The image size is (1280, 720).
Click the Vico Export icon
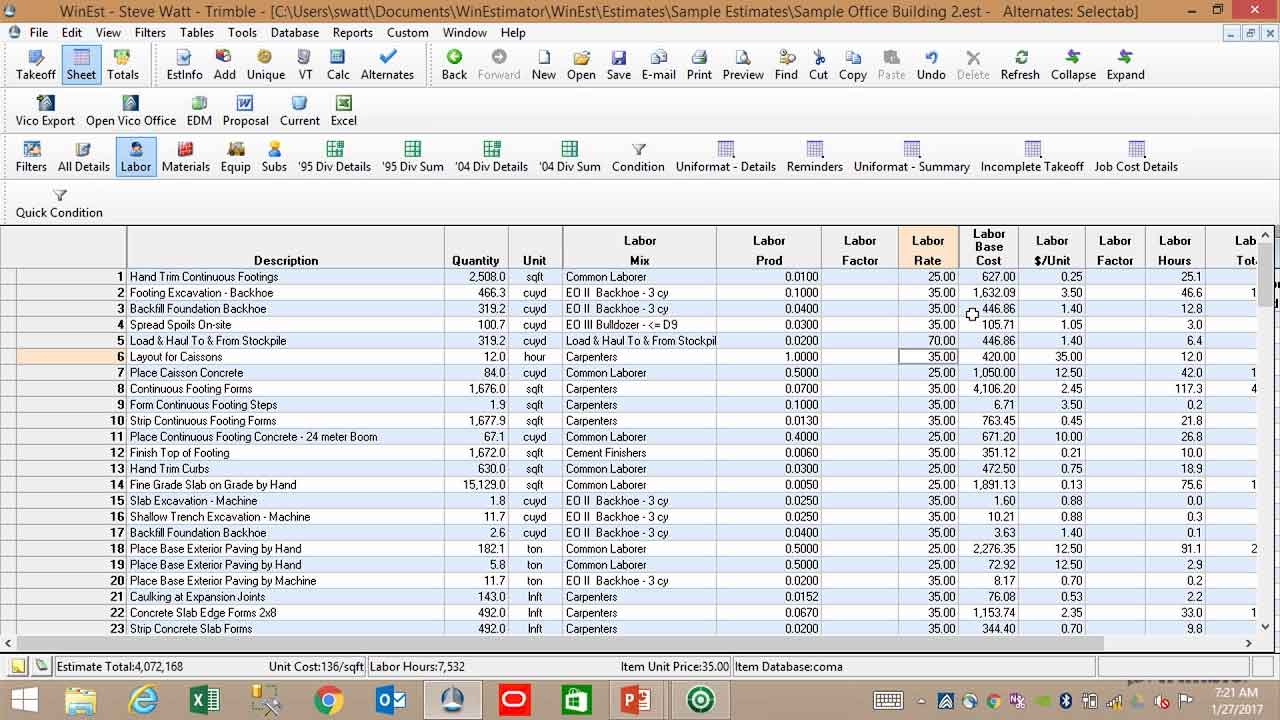[x=45, y=110]
